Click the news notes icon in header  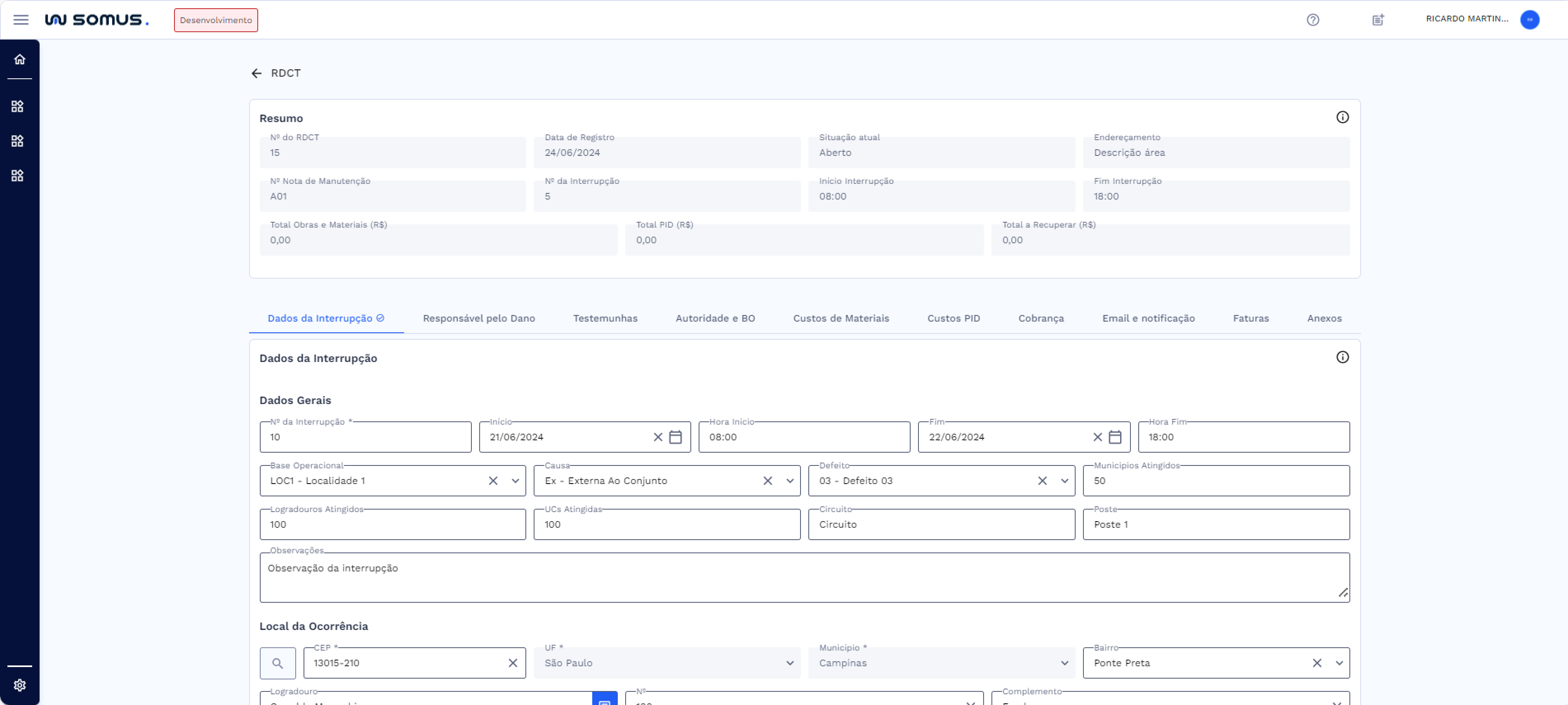point(1378,20)
